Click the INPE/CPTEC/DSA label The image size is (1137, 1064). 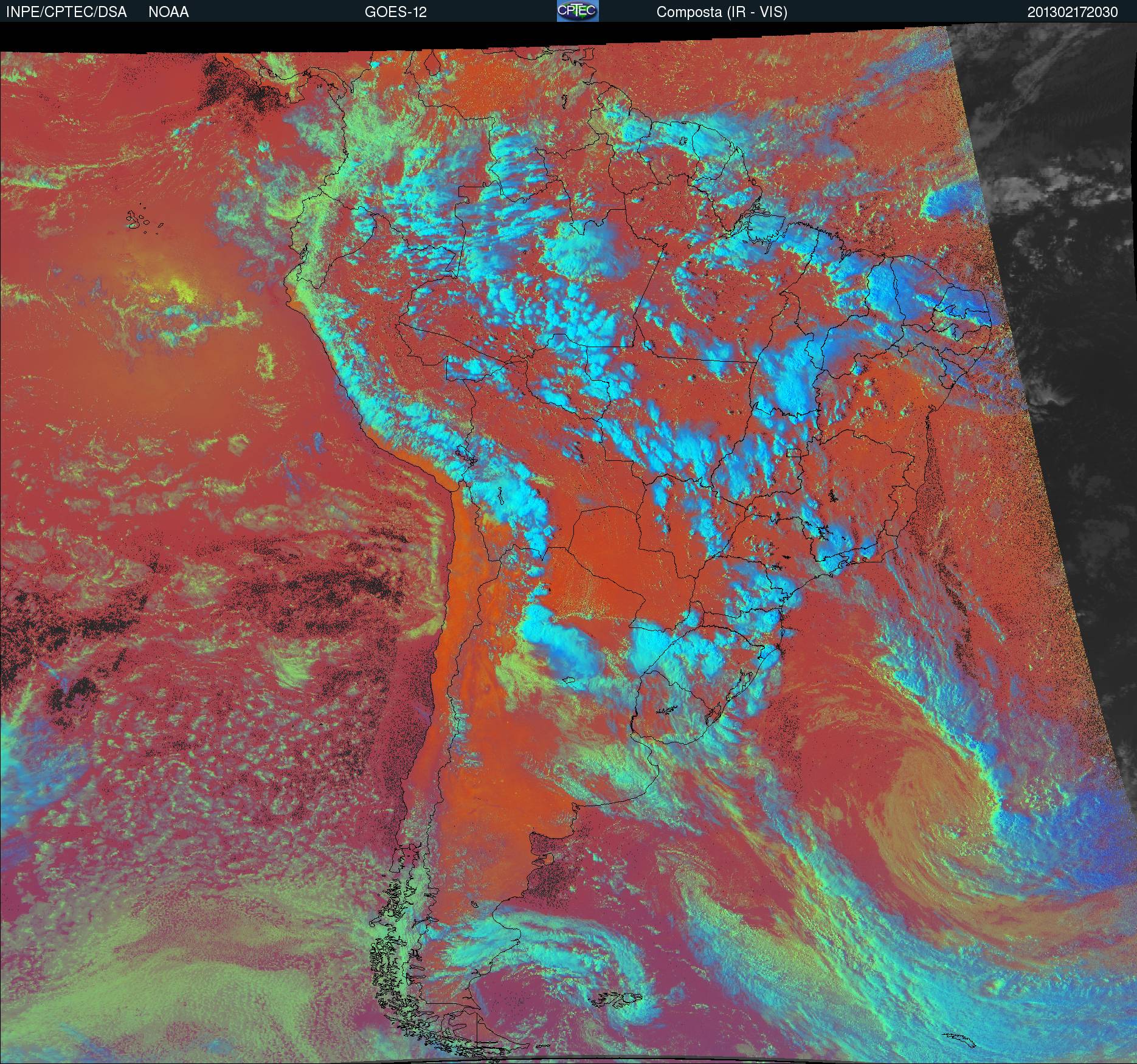tap(66, 12)
